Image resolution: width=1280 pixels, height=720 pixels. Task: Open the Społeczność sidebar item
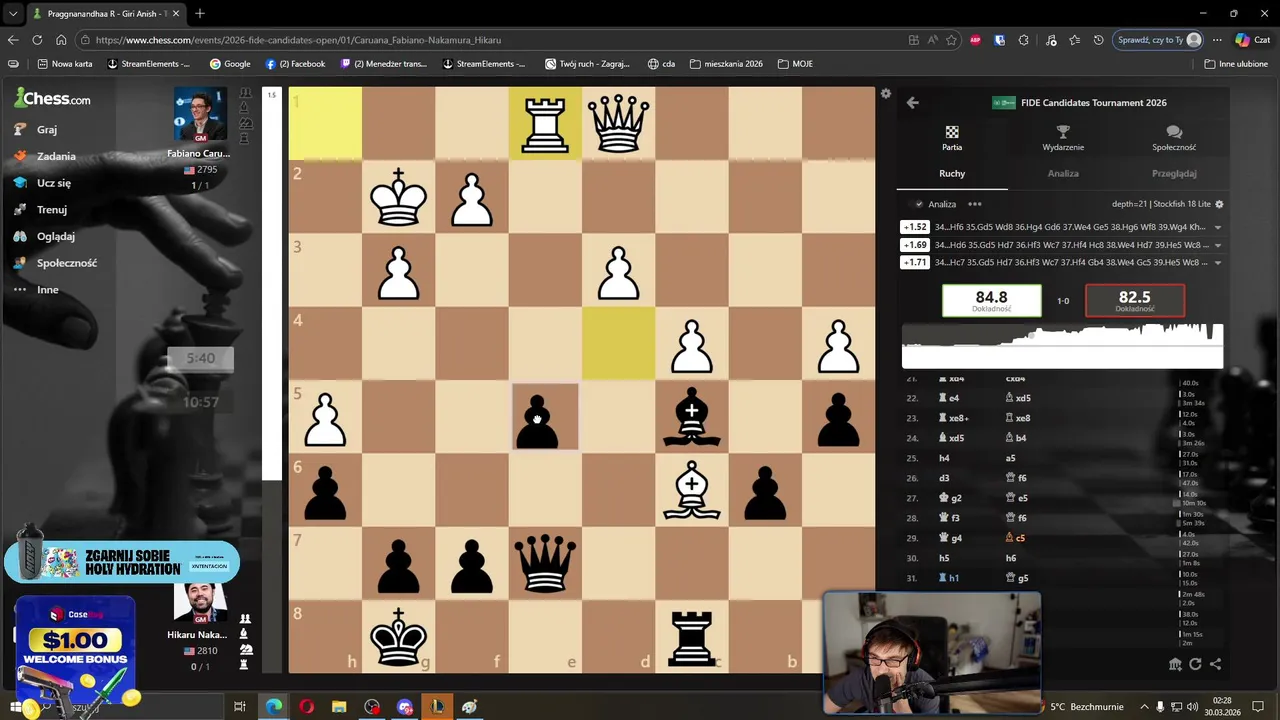(x=54, y=263)
